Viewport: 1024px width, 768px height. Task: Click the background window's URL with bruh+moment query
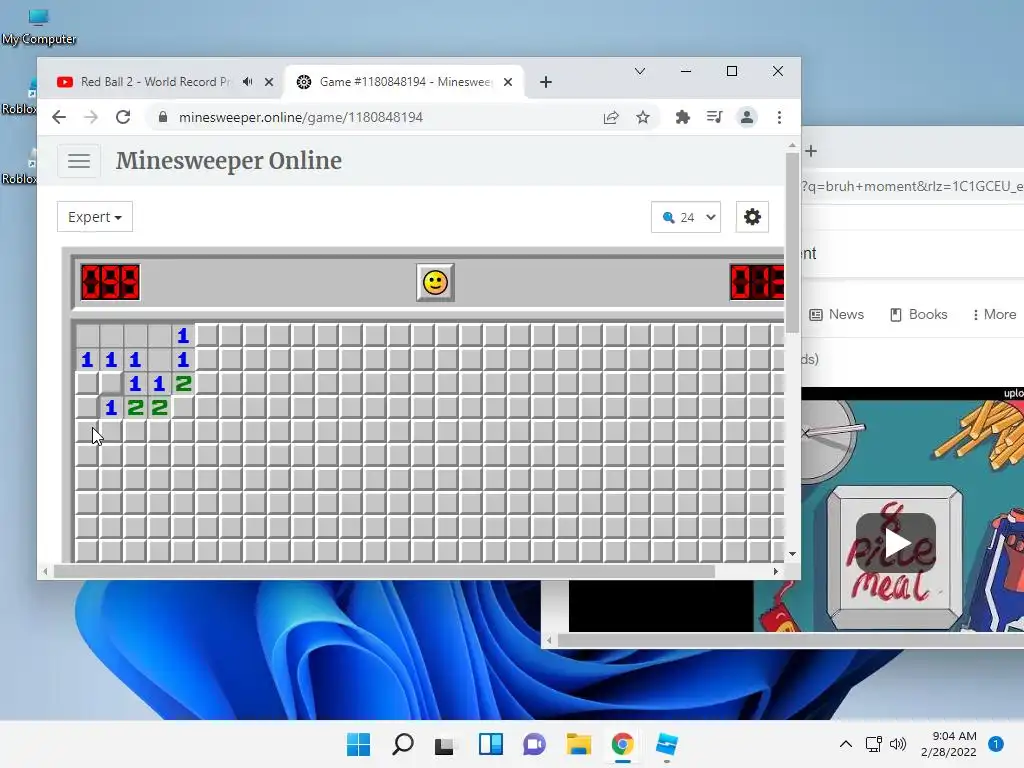click(912, 186)
